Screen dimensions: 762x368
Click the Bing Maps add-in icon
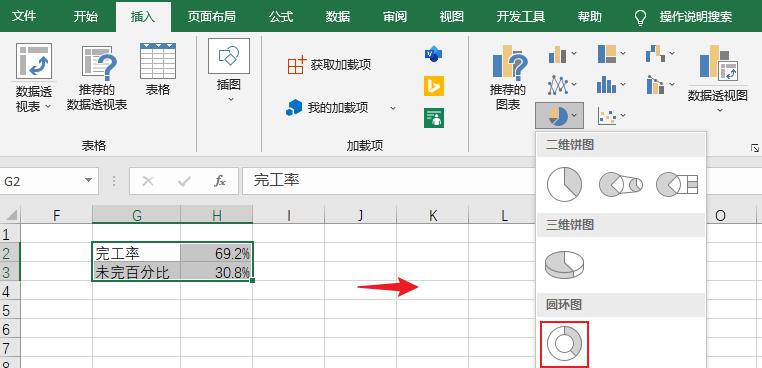(433, 86)
